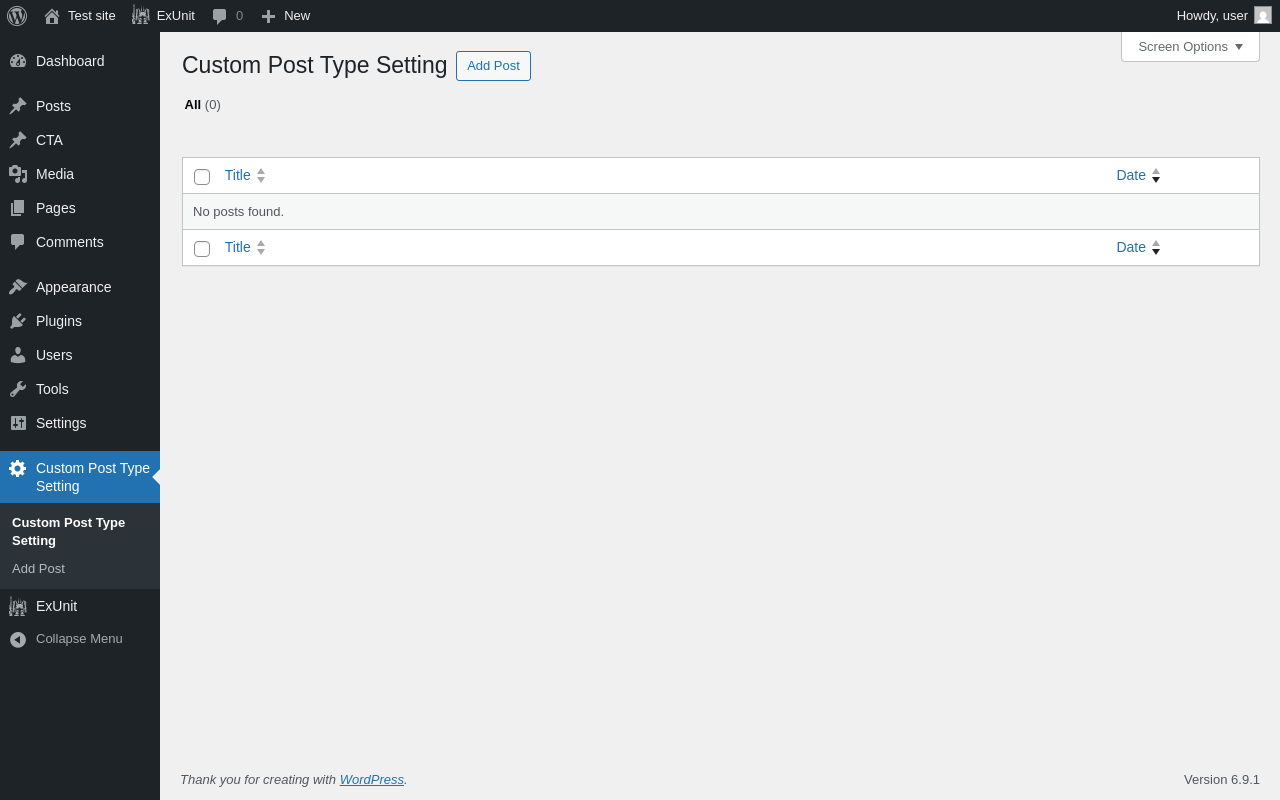Open Media via its sidebar icon

[18, 174]
